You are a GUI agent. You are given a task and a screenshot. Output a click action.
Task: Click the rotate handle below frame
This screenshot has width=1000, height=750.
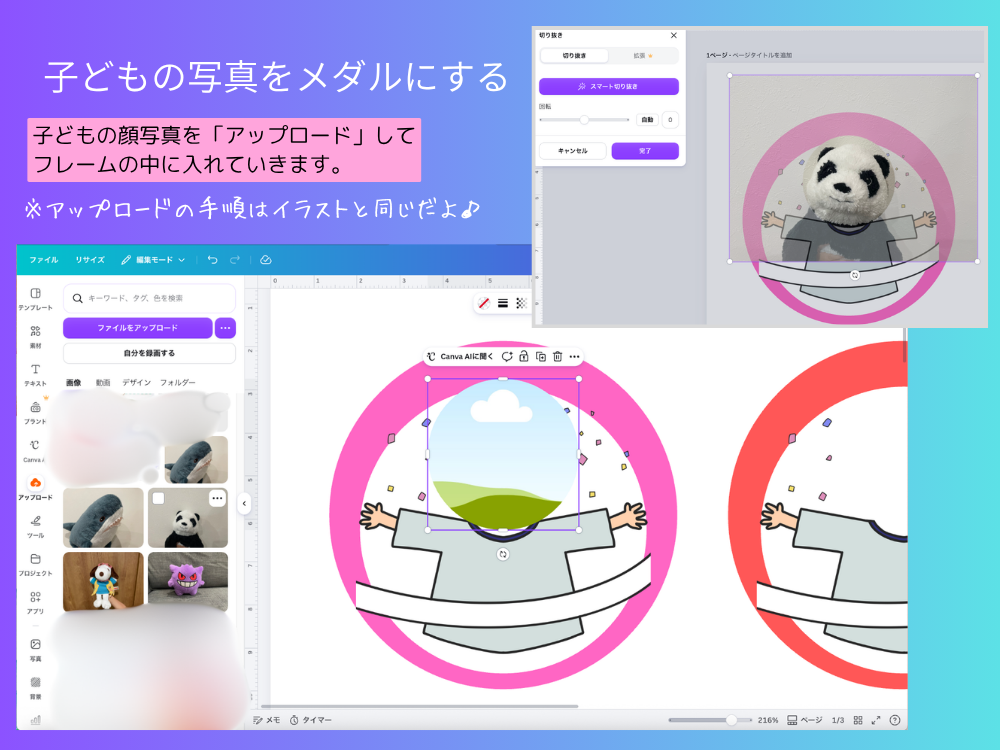503,554
